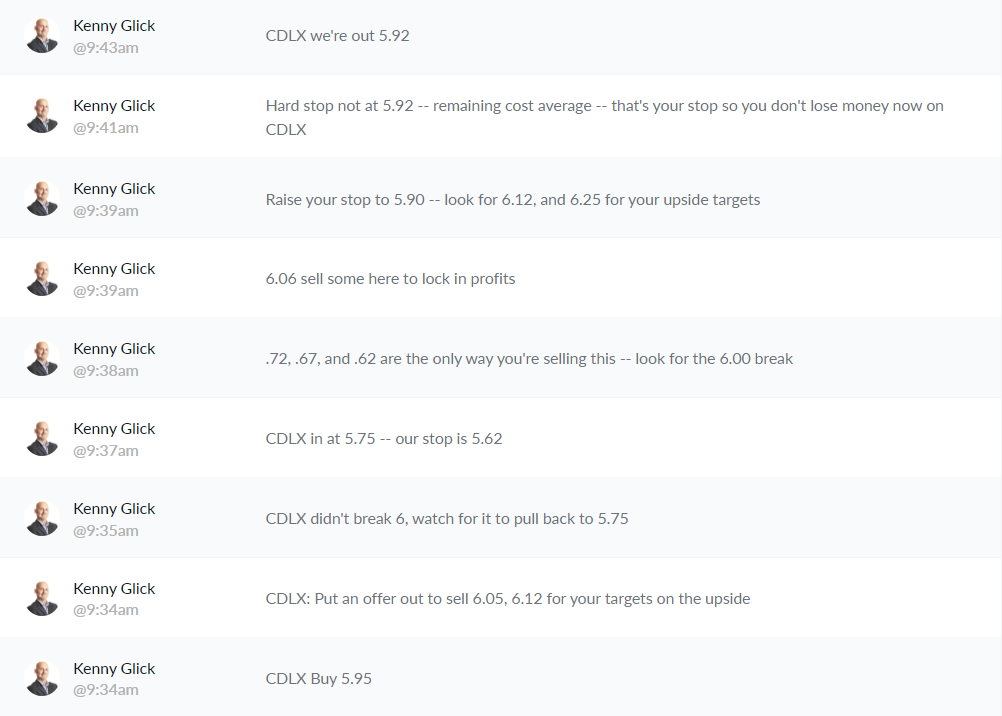Click the "CDLX didn't break 6" message text
The image size is (1002, 716).
click(x=447, y=519)
